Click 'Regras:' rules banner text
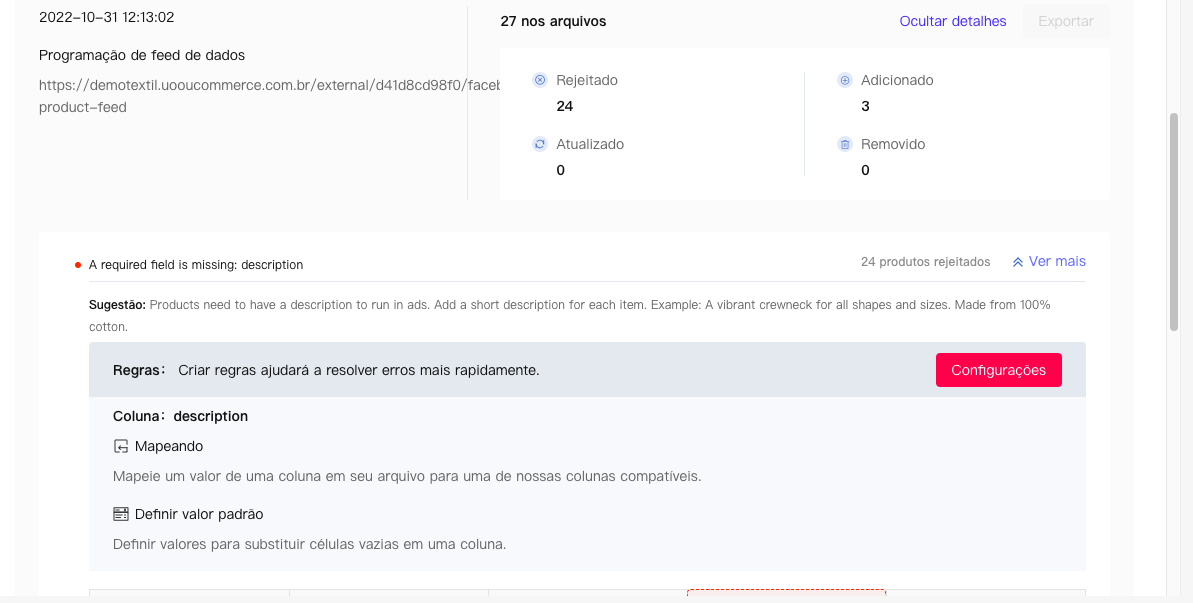The image size is (1193, 603). click(x=326, y=370)
